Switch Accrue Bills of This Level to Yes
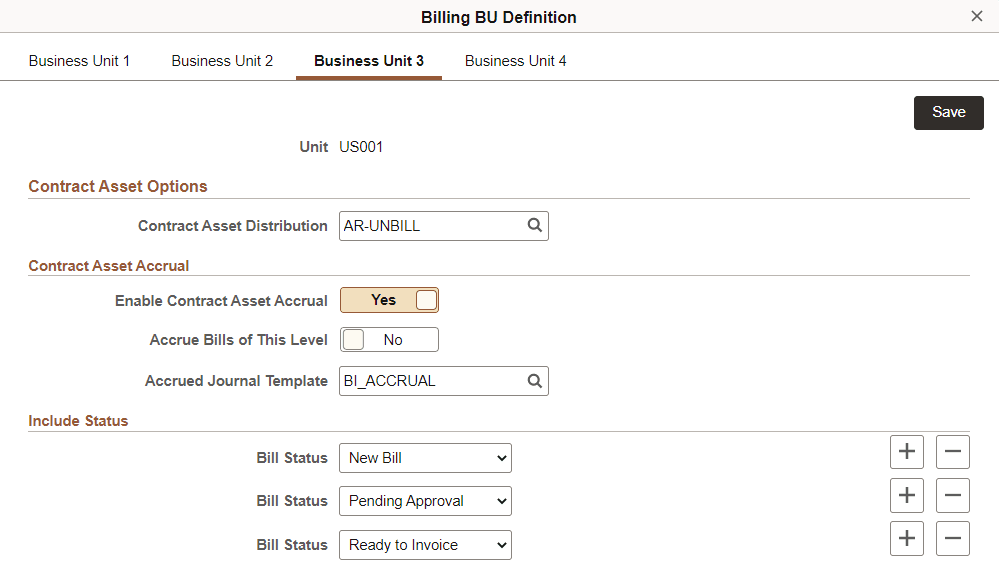This screenshot has width=999, height=582. [x=389, y=339]
